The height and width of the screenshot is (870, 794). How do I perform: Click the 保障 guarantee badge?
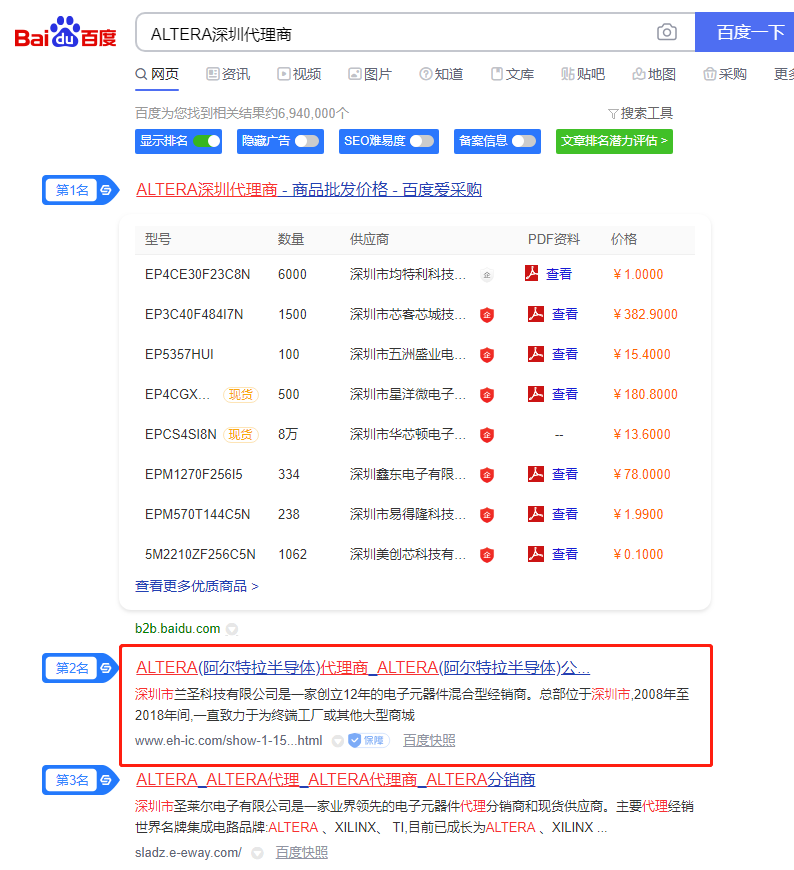coord(368,740)
